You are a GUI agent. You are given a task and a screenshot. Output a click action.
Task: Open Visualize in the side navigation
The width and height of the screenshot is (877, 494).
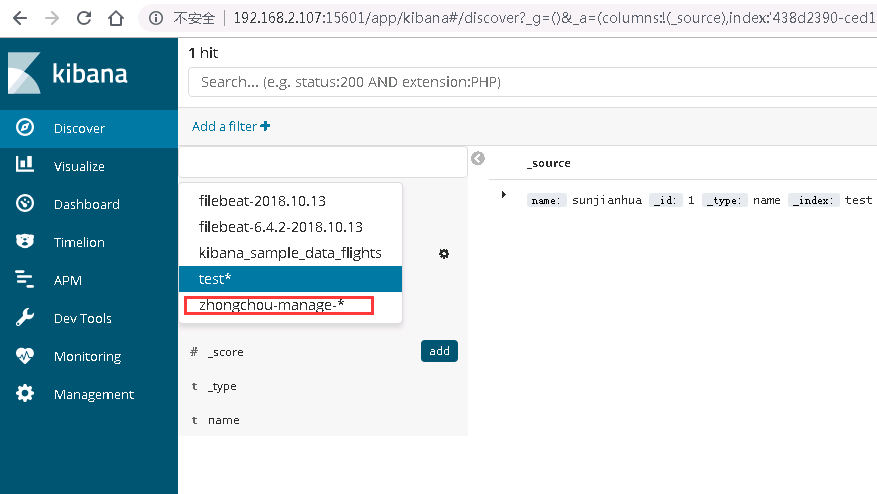coord(89,167)
